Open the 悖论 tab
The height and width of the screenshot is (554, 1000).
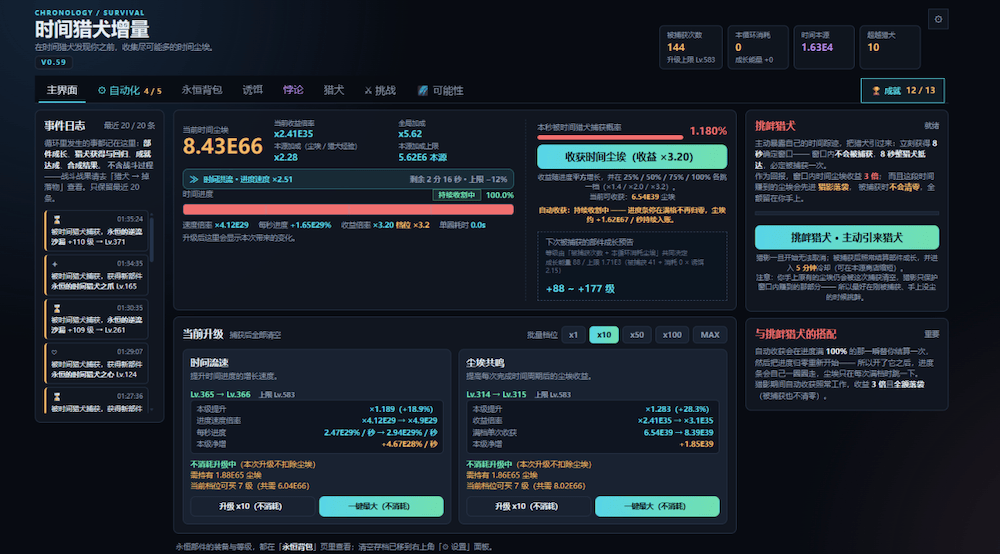[x=293, y=91]
